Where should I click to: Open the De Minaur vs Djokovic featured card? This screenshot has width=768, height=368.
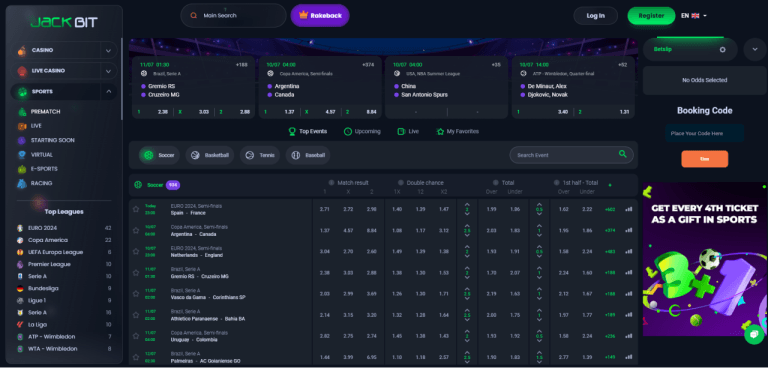573,87
